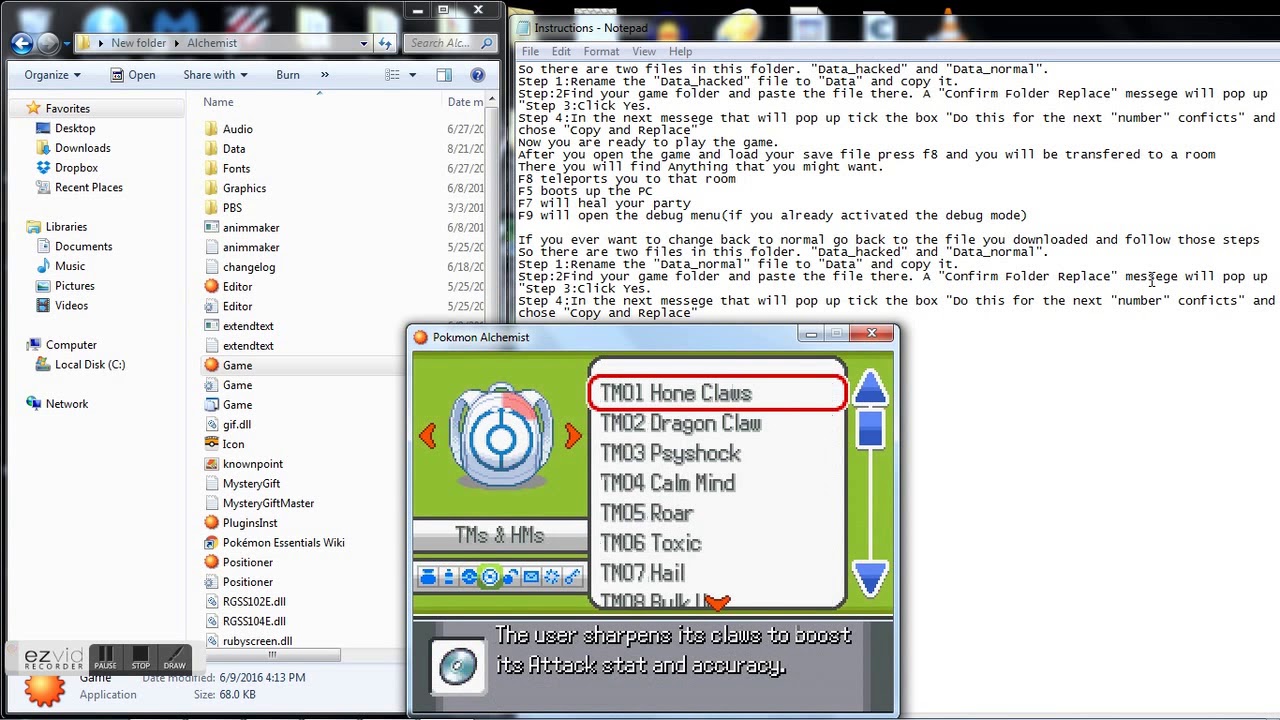Select the Key Items key-shaped pocket icon
The width and height of the screenshot is (1280, 720).
tap(572, 577)
